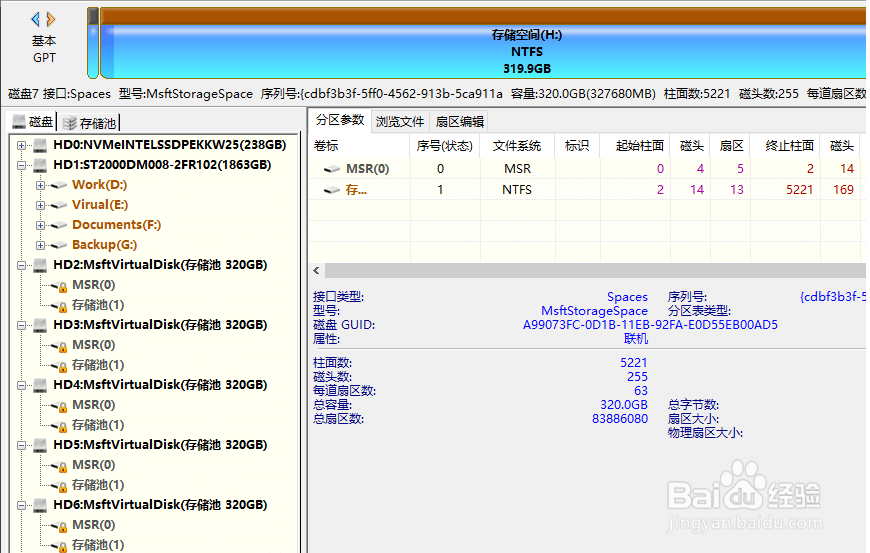Viewport: 870px width, 553px height.
Task: Click locked 存储池(1) icon under HD2
Action: pyautogui.click(x=59, y=306)
